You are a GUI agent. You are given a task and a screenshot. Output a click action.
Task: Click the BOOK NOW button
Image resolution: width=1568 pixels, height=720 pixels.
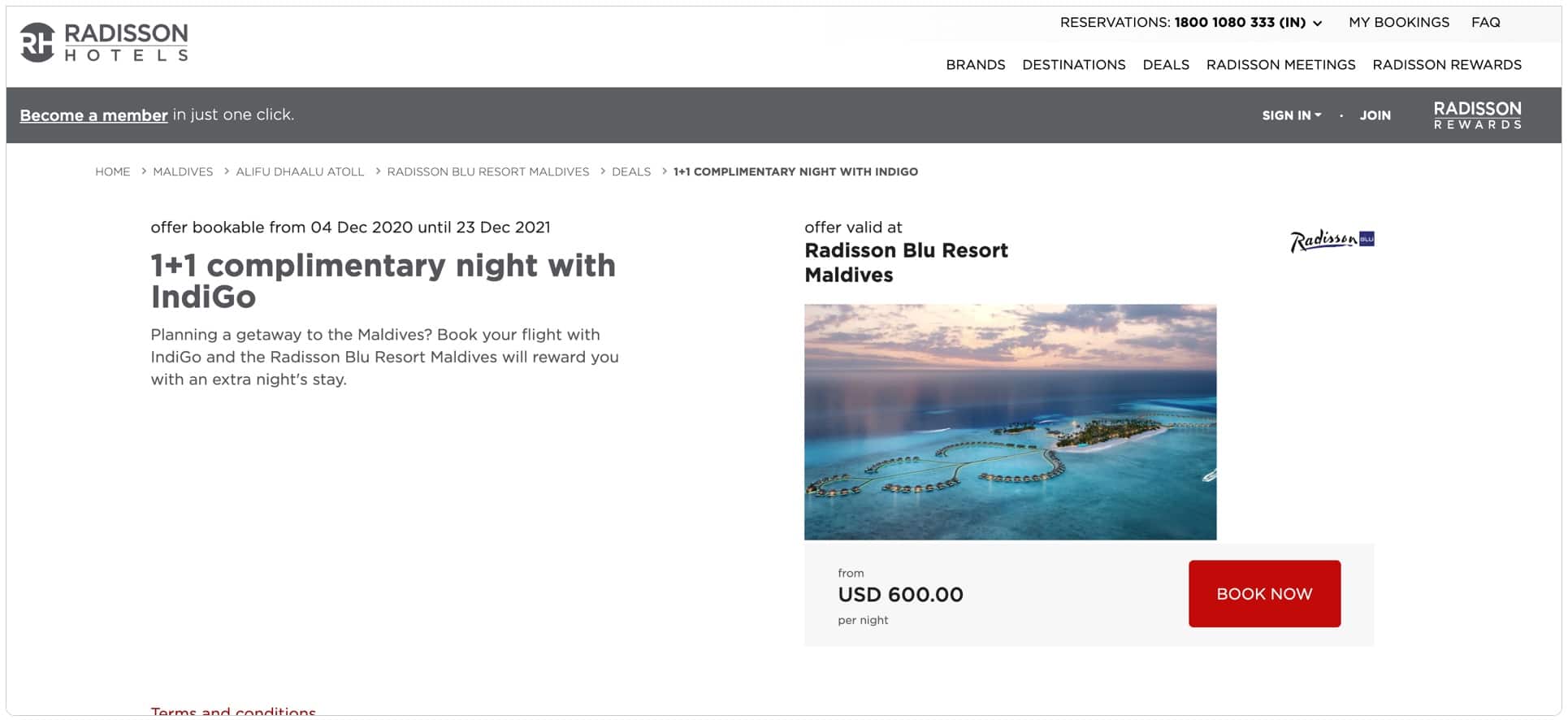pyautogui.click(x=1263, y=593)
